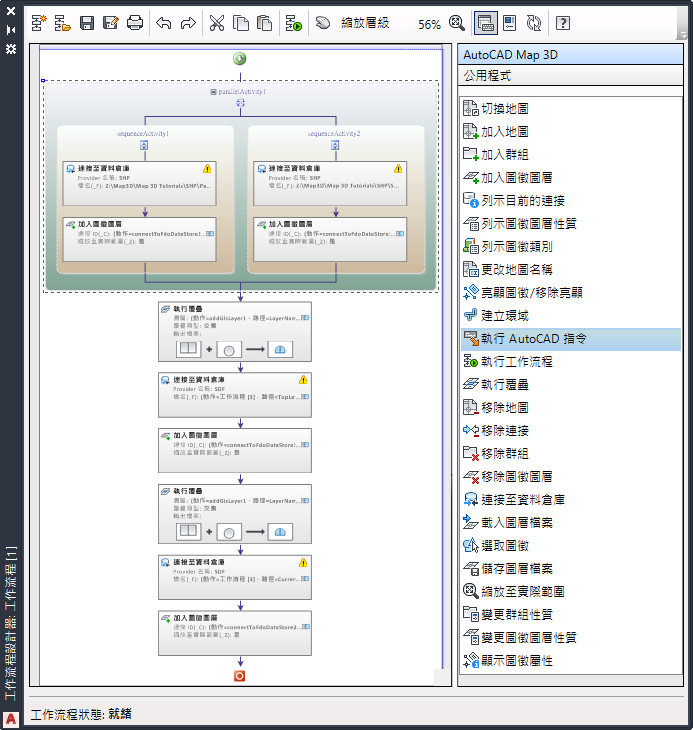This screenshot has width=693, height=730.
Task: Redo the last action
Action: (x=188, y=23)
